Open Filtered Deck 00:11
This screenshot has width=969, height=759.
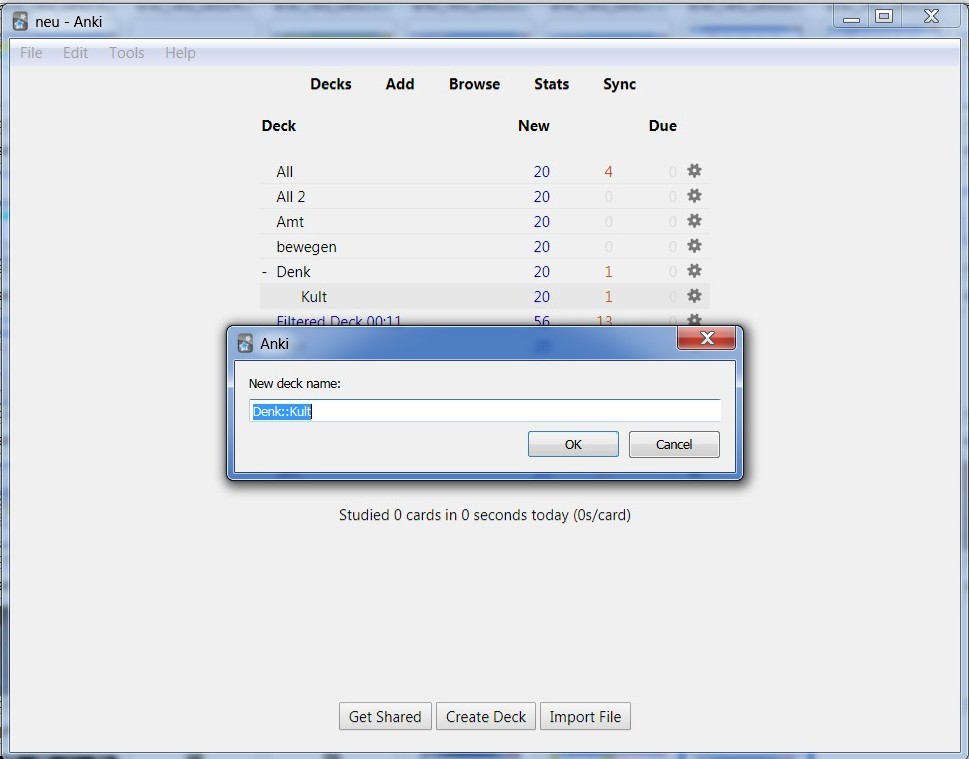339,320
